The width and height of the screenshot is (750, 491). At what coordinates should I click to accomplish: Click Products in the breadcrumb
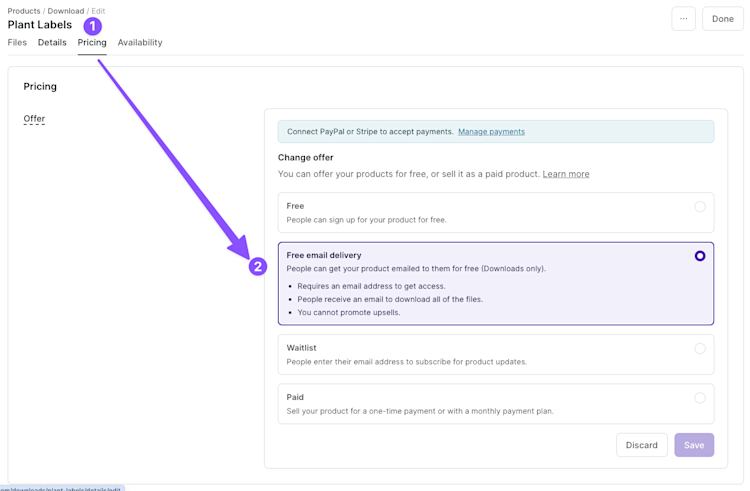tap(24, 11)
